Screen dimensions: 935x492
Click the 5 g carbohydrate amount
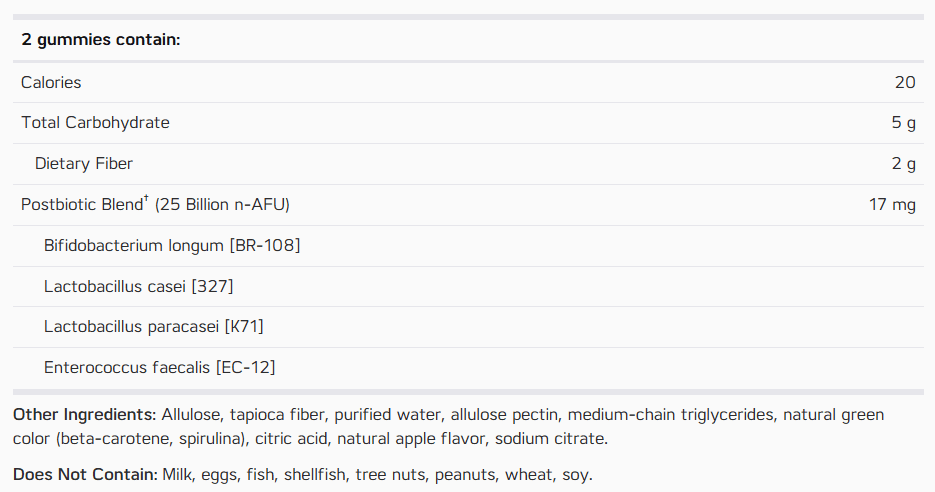[x=903, y=123]
